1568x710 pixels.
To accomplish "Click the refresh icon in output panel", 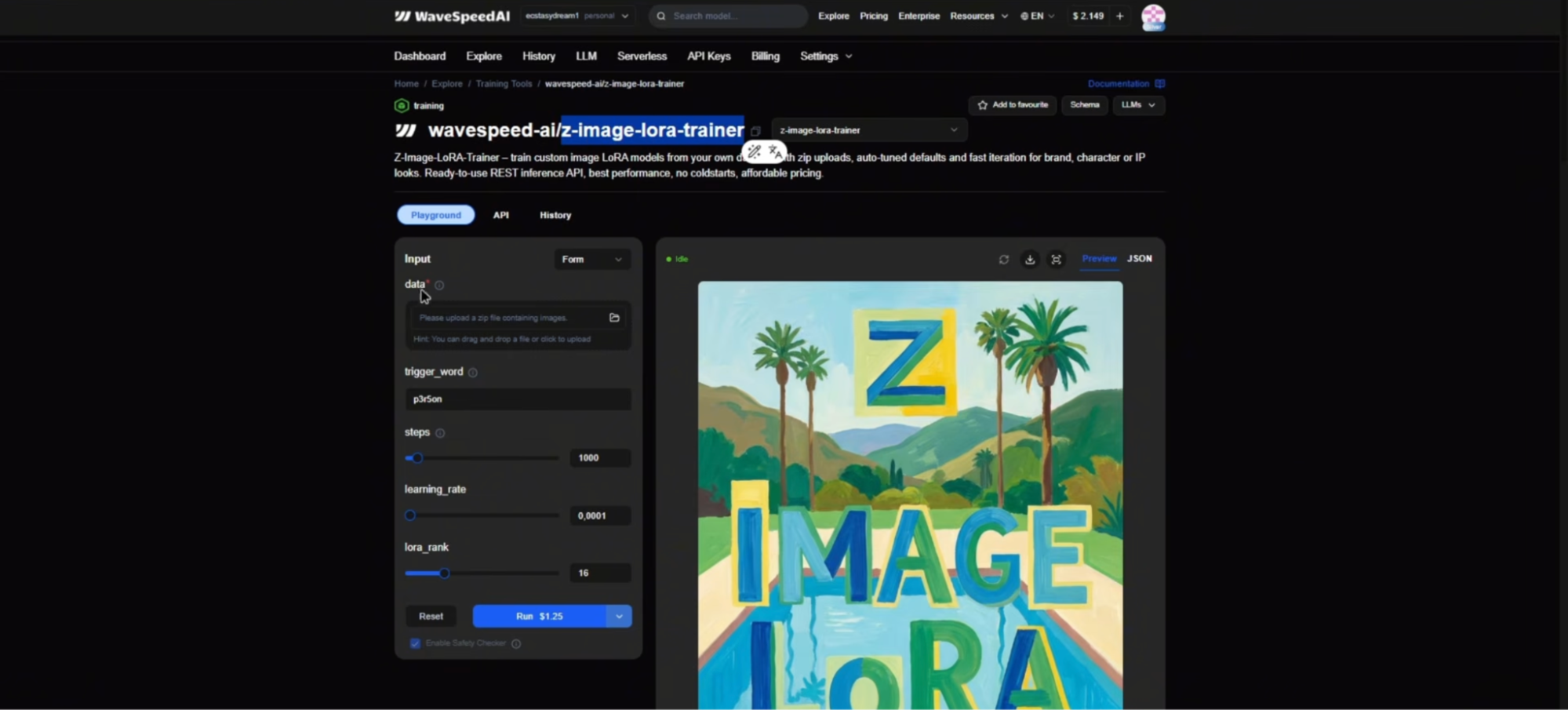I will (x=1004, y=259).
